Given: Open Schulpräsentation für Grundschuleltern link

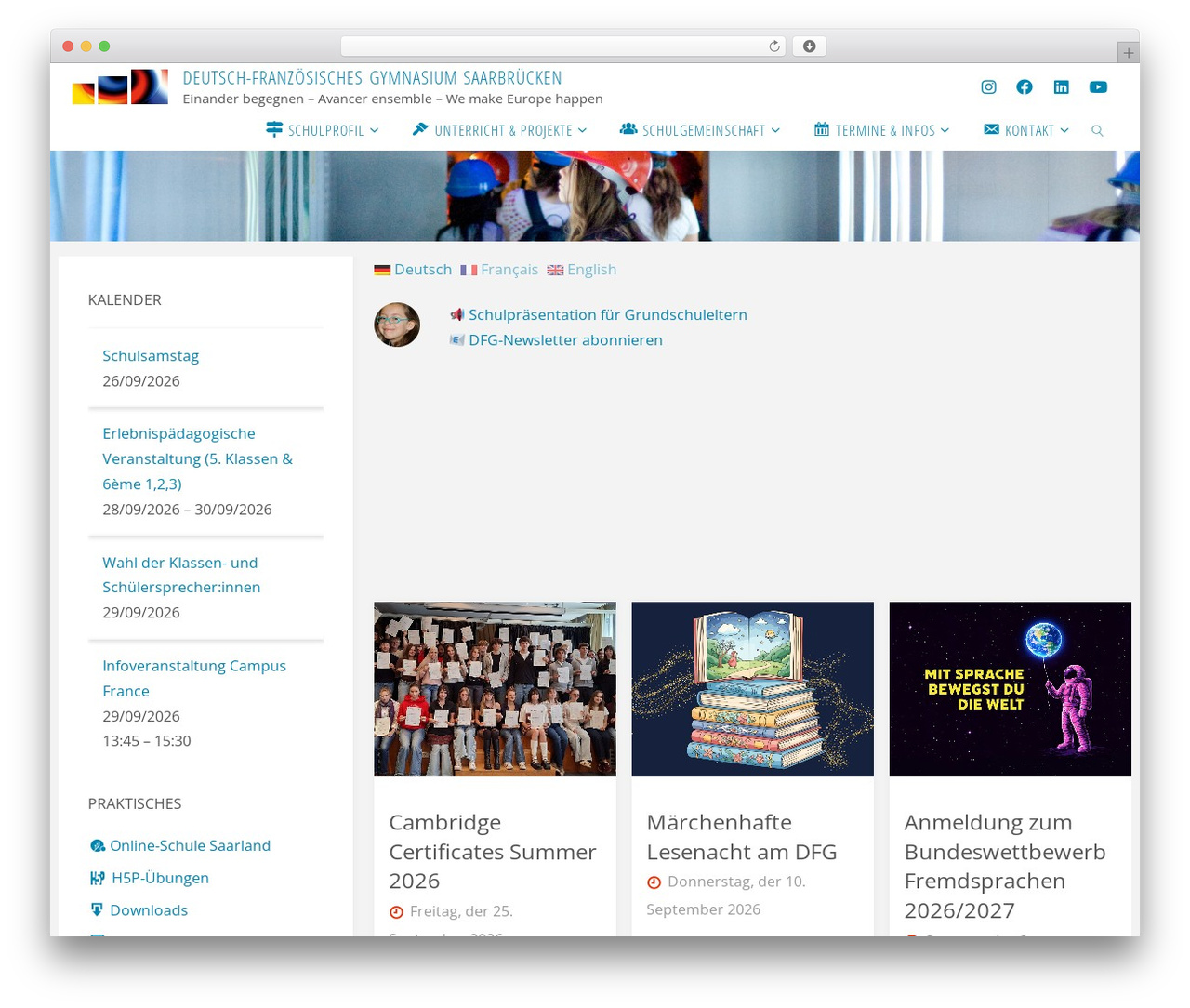Looking at the screenshot, I should point(608,314).
